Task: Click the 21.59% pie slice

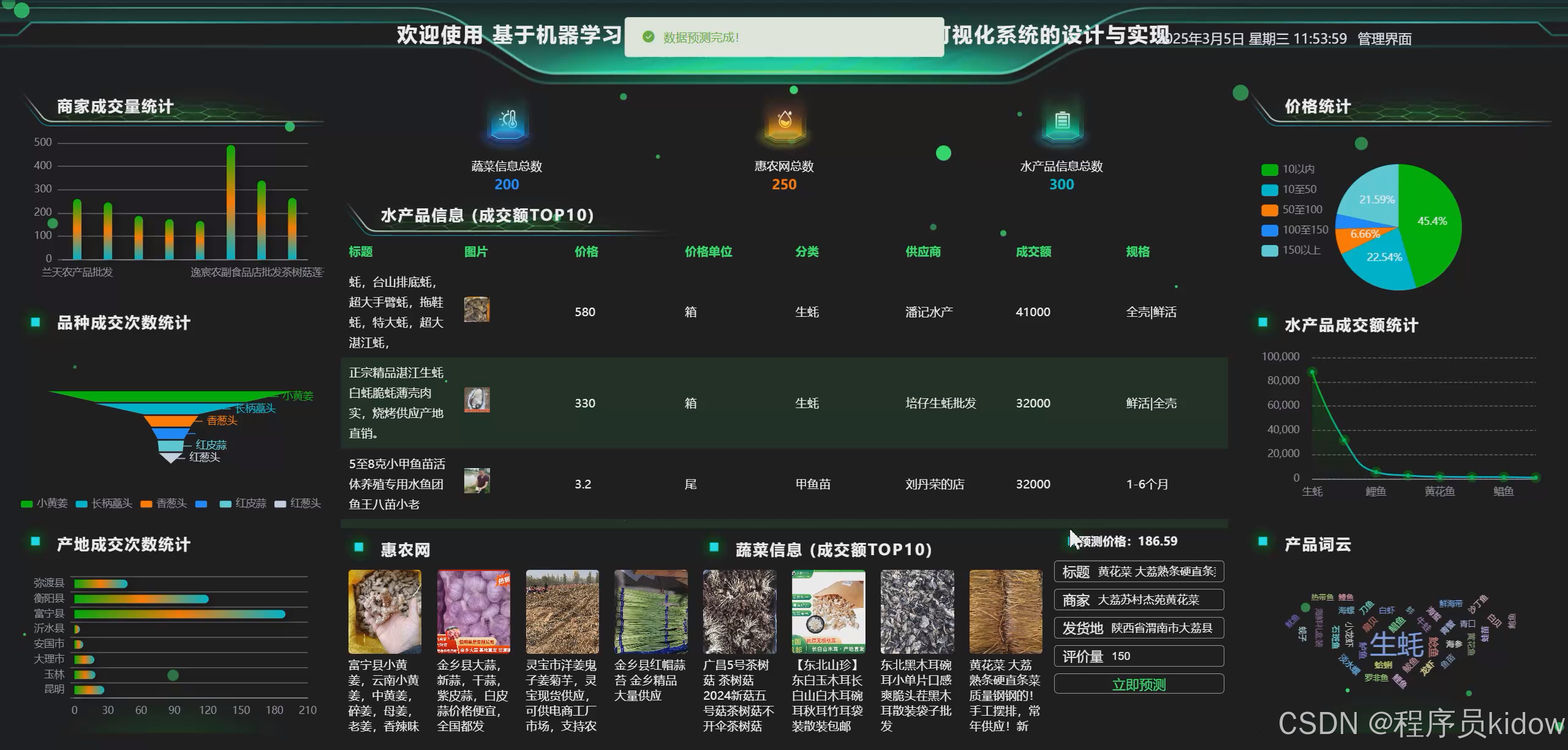Action: coord(1376,200)
